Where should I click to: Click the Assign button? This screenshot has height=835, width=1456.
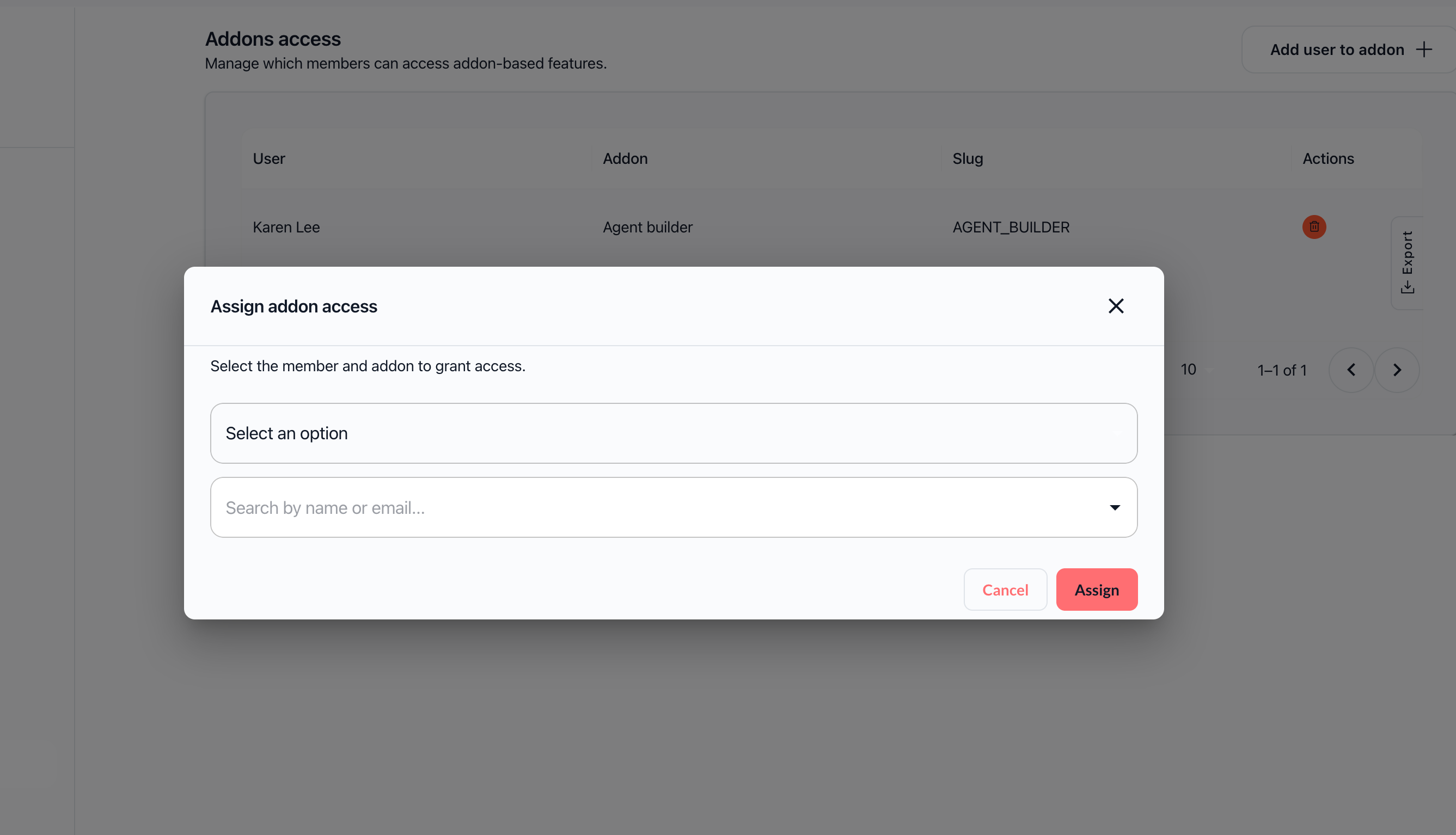click(x=1096, y=590)
